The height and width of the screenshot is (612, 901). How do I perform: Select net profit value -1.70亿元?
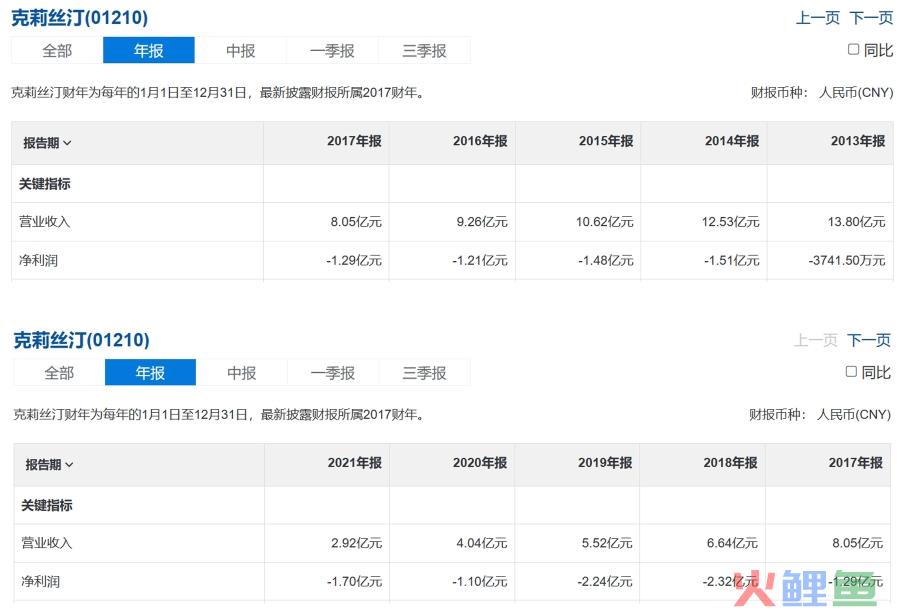pos(355,582)
